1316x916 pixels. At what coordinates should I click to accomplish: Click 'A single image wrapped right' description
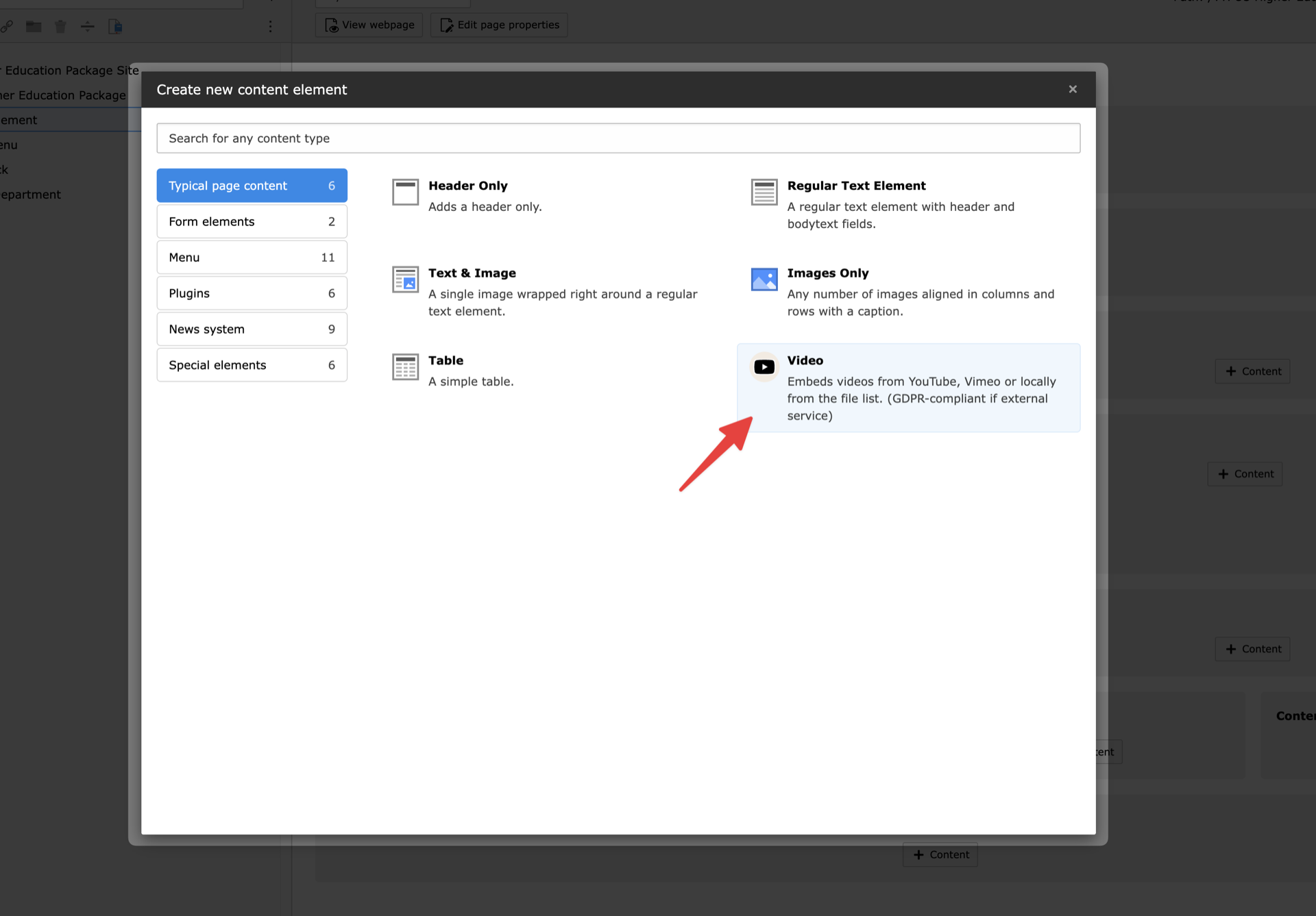tap(563, 303)
